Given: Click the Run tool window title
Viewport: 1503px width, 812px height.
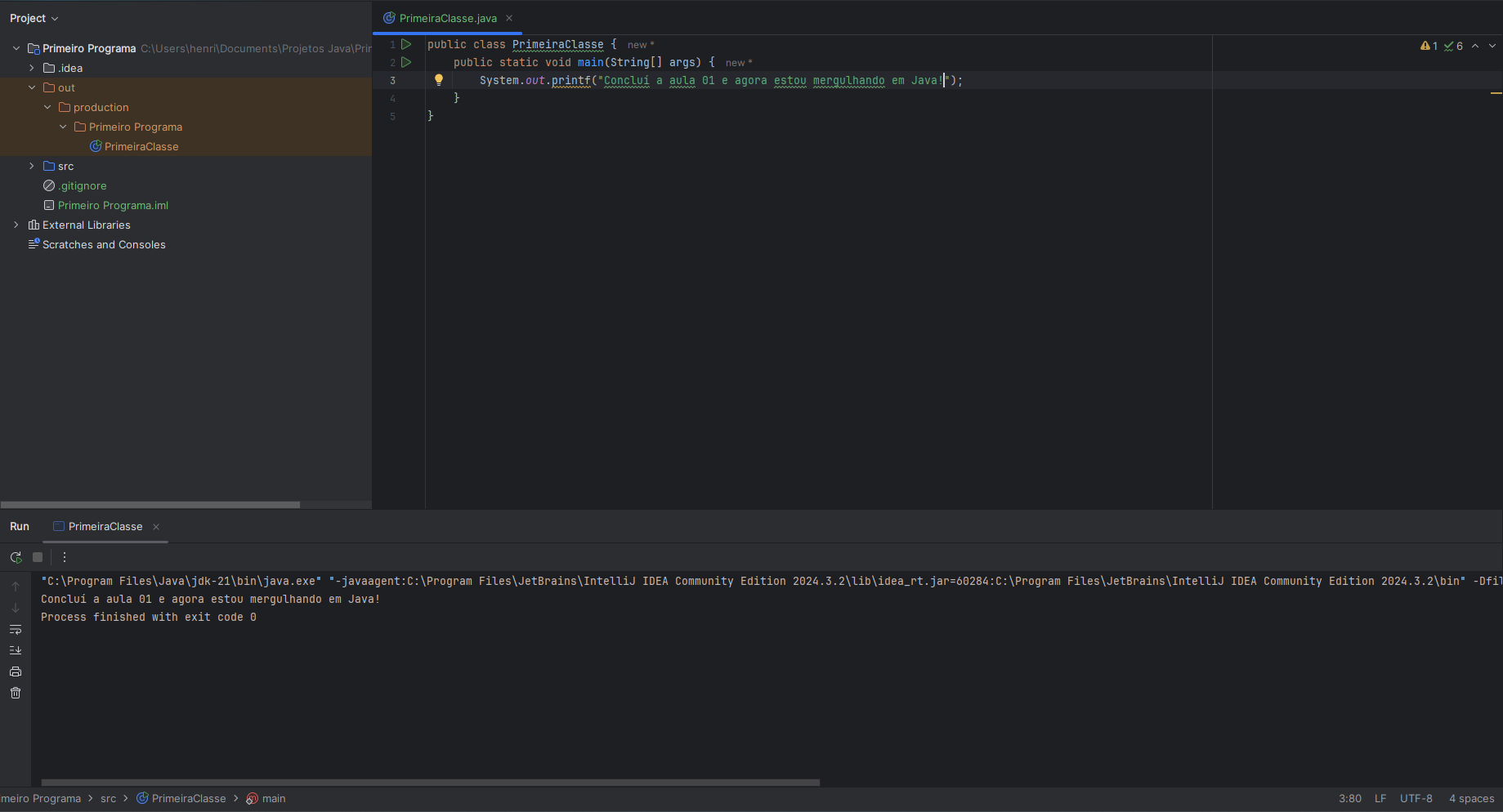Looking at the screenshot, I should coord(20,527).
